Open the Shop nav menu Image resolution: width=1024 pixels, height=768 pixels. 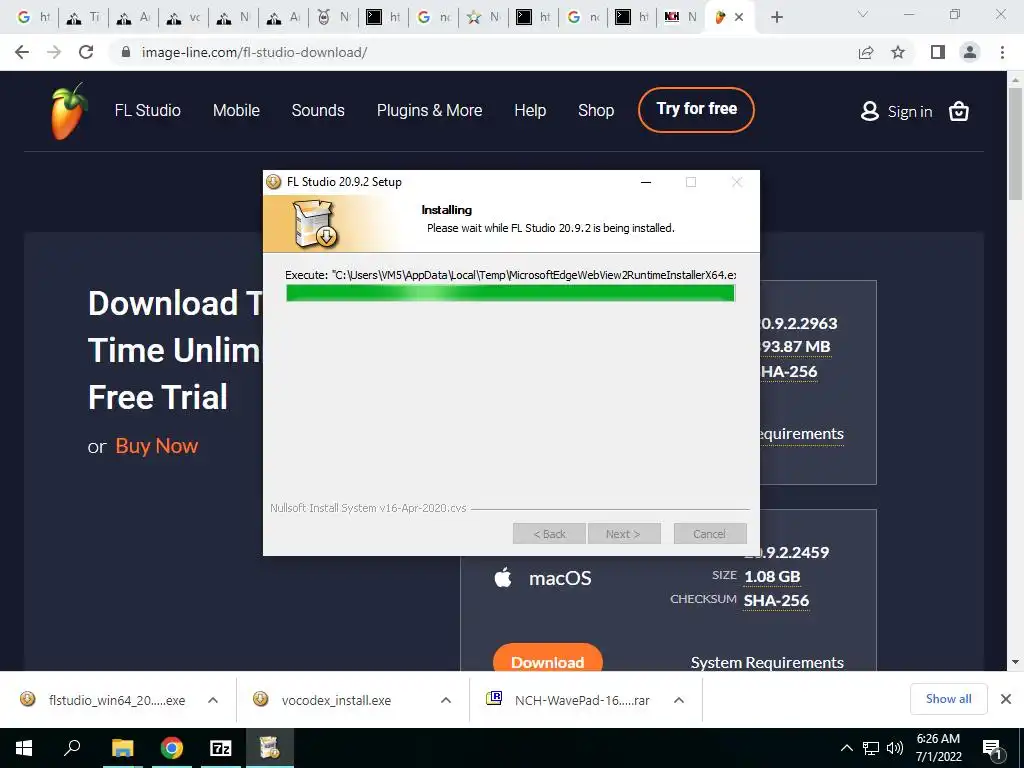tap(596, 110)
